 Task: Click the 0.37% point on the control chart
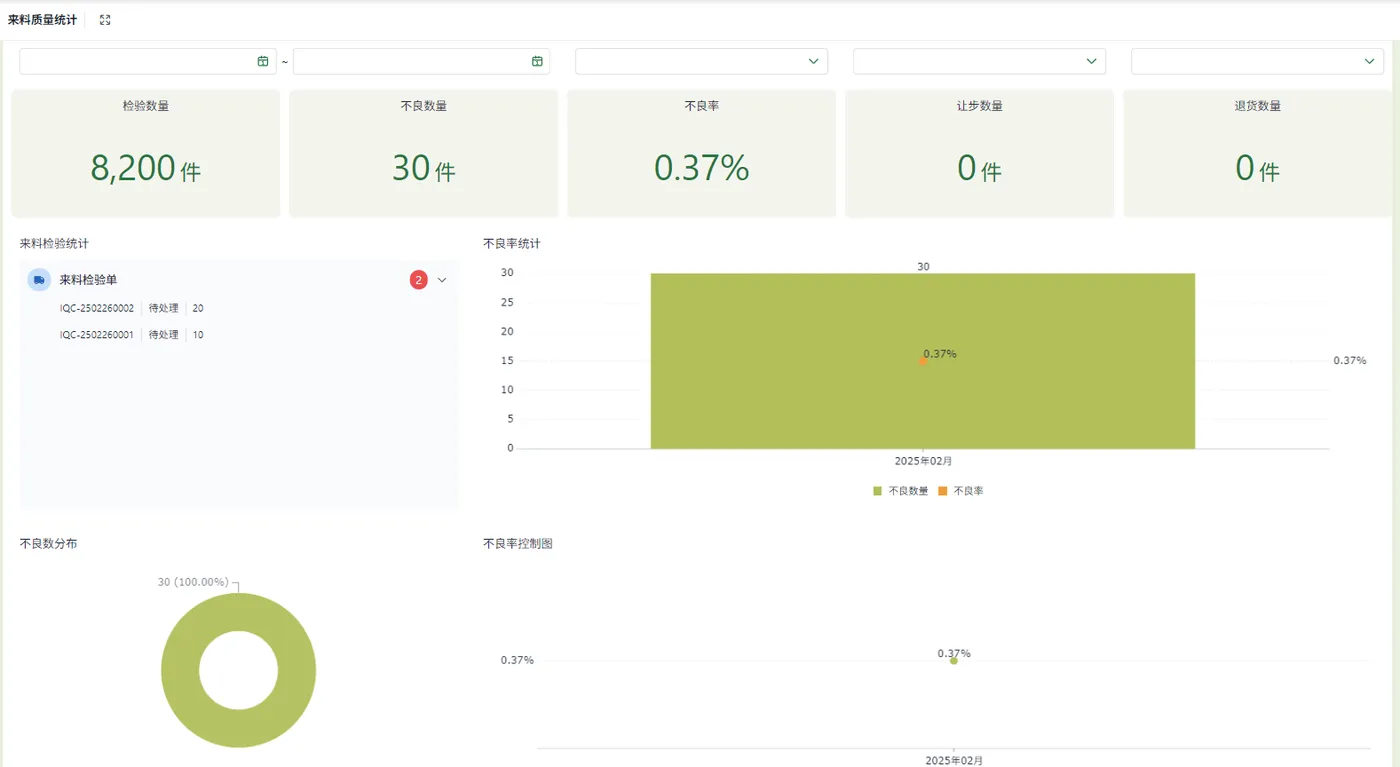tap(953, 660)
